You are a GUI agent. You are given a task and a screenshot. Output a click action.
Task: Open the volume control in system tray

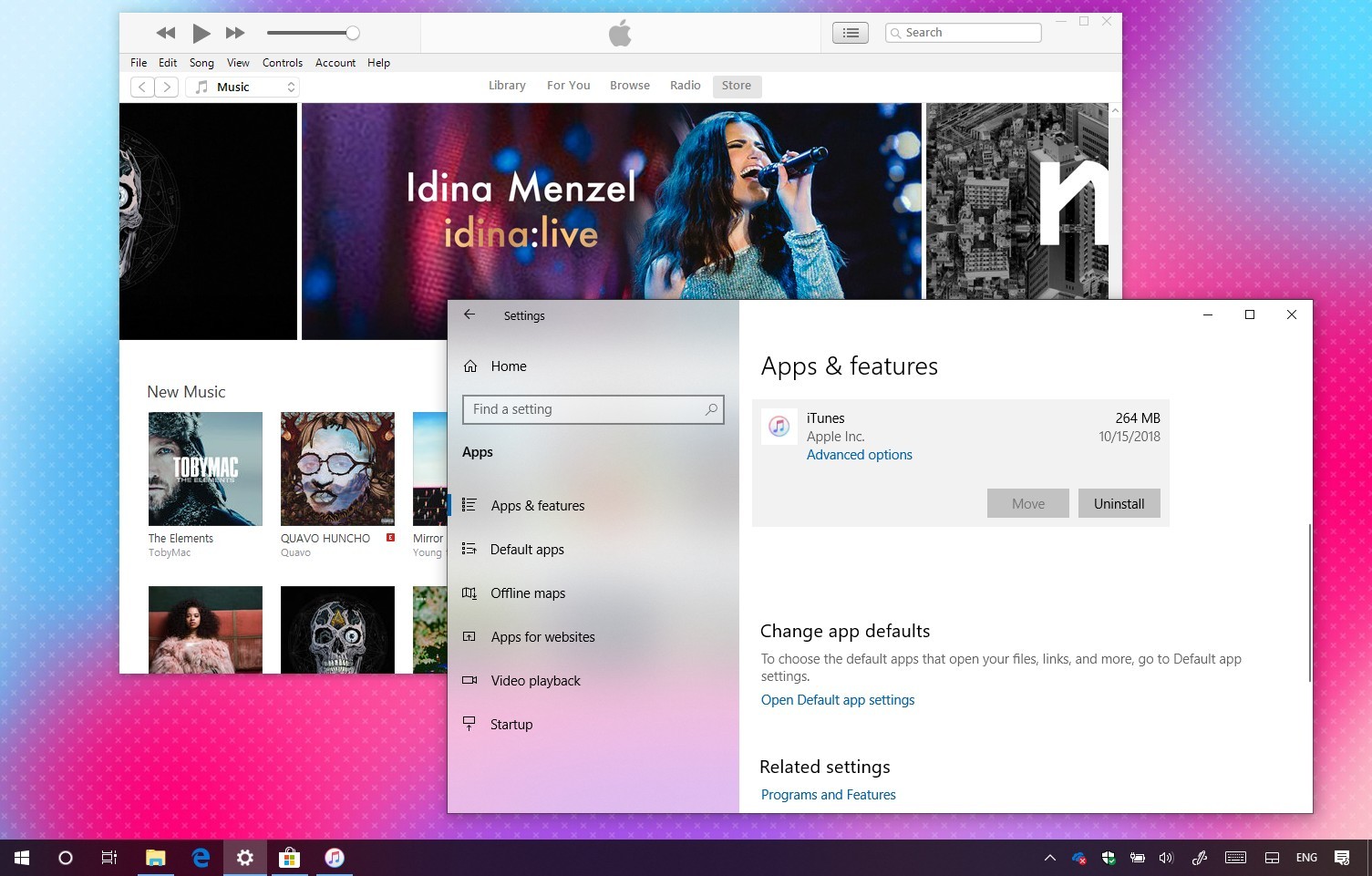pos(1166,858)
